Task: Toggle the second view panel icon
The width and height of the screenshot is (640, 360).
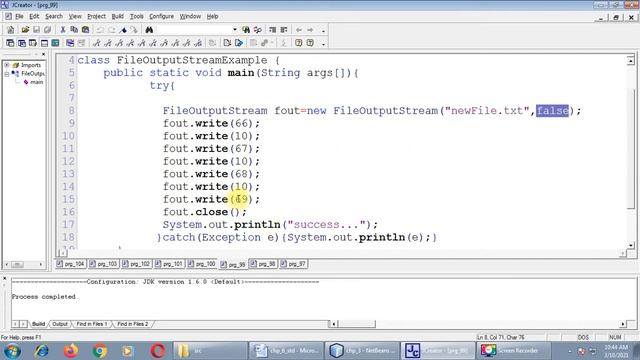Action: pos(22,43)
